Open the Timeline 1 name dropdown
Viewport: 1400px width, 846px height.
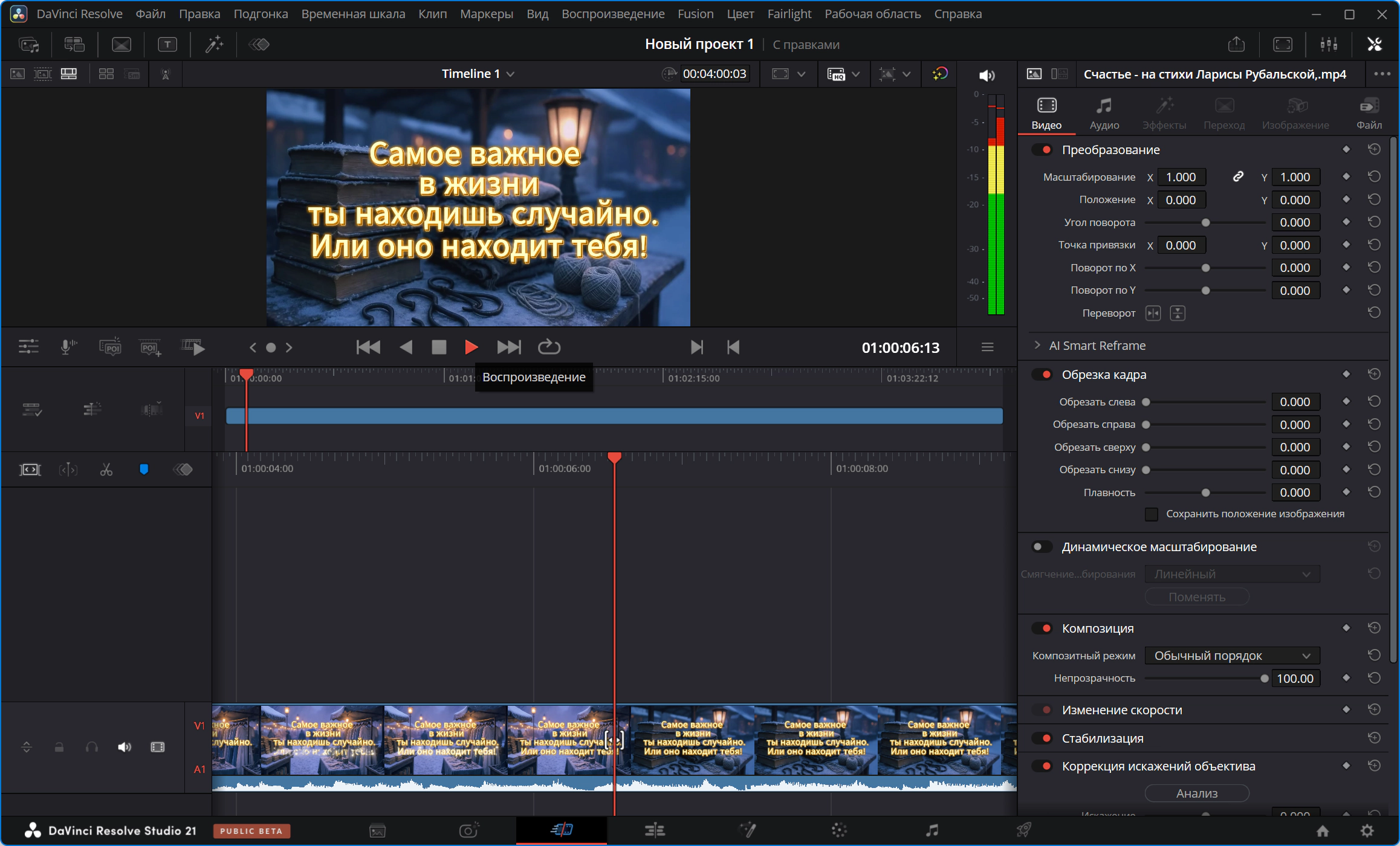pyautogui.click(x=478, y=74)
